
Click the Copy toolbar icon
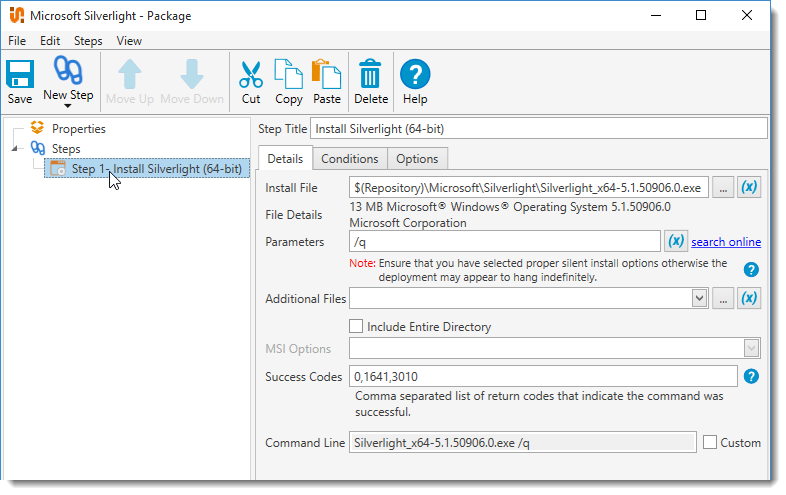point(289,80)
